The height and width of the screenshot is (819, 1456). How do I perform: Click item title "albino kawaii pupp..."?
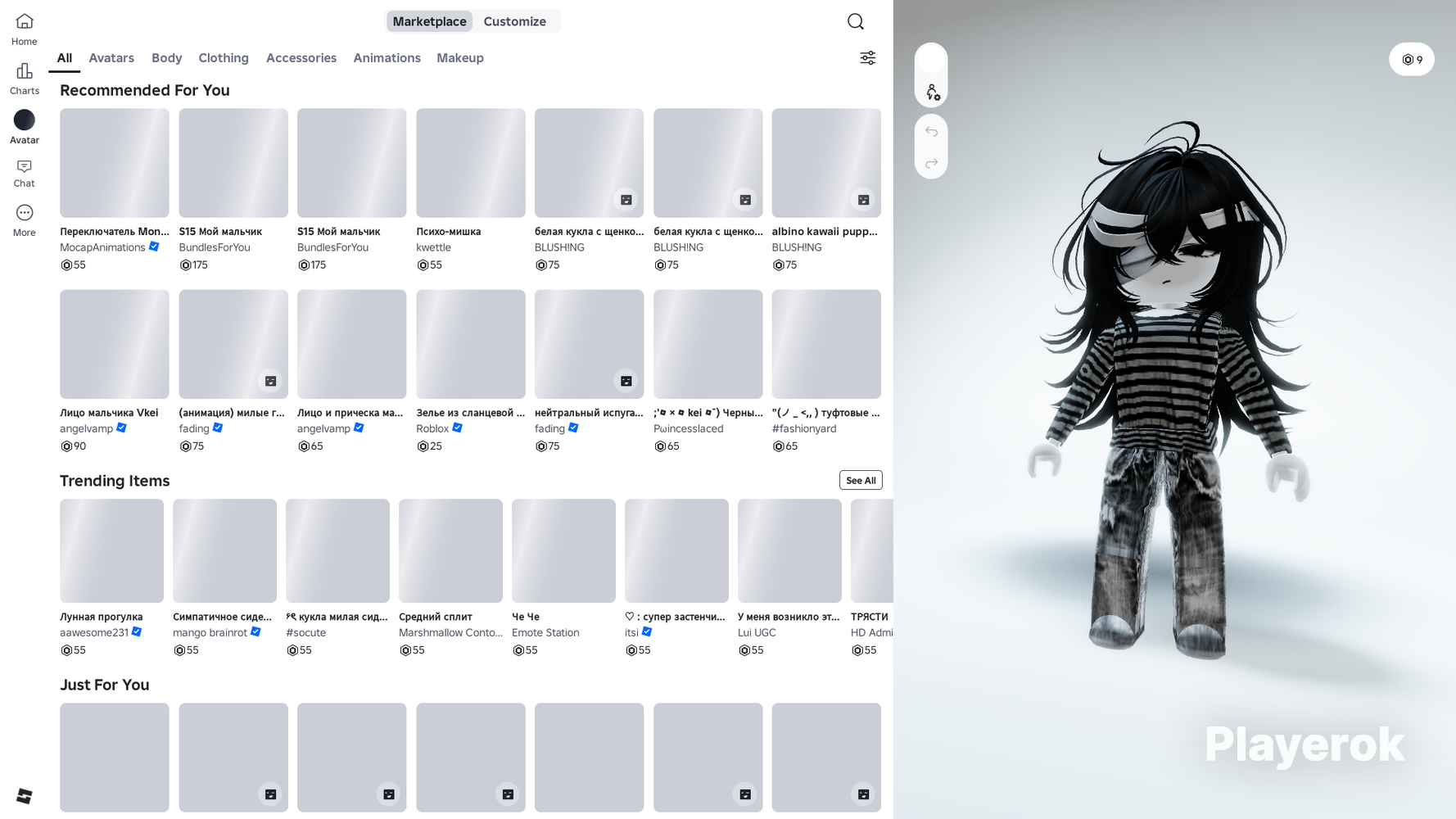pos(825,232)
